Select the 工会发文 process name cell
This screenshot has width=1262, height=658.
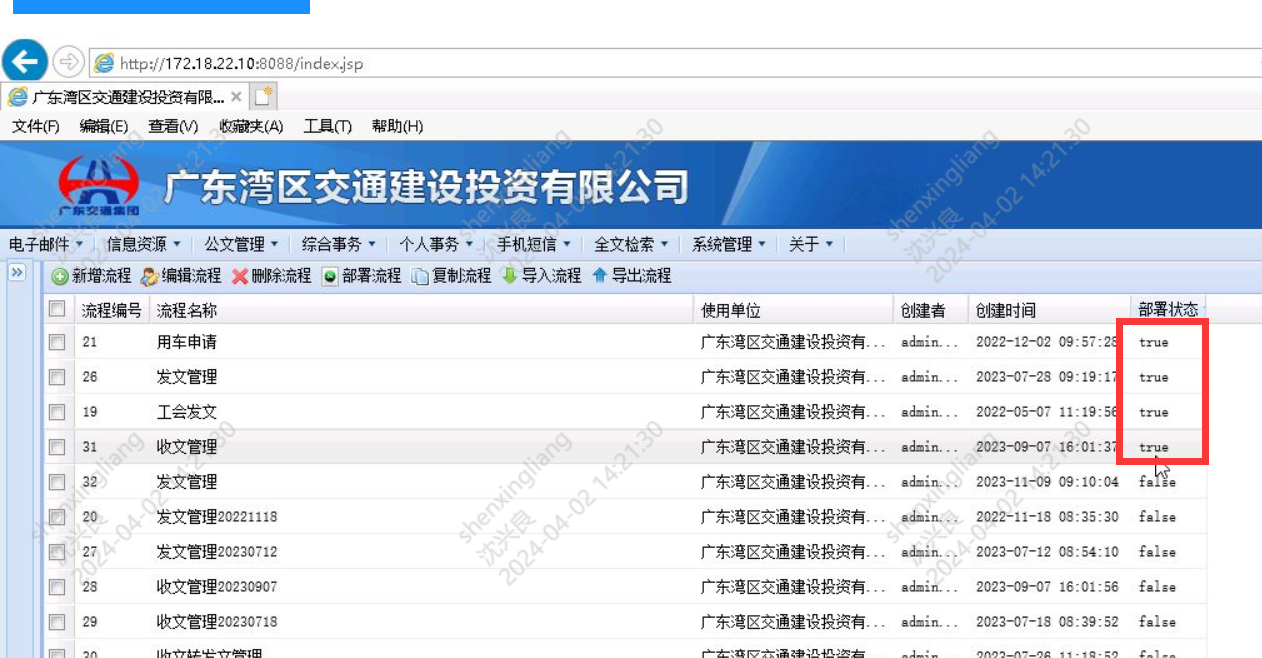click(187, 412)
